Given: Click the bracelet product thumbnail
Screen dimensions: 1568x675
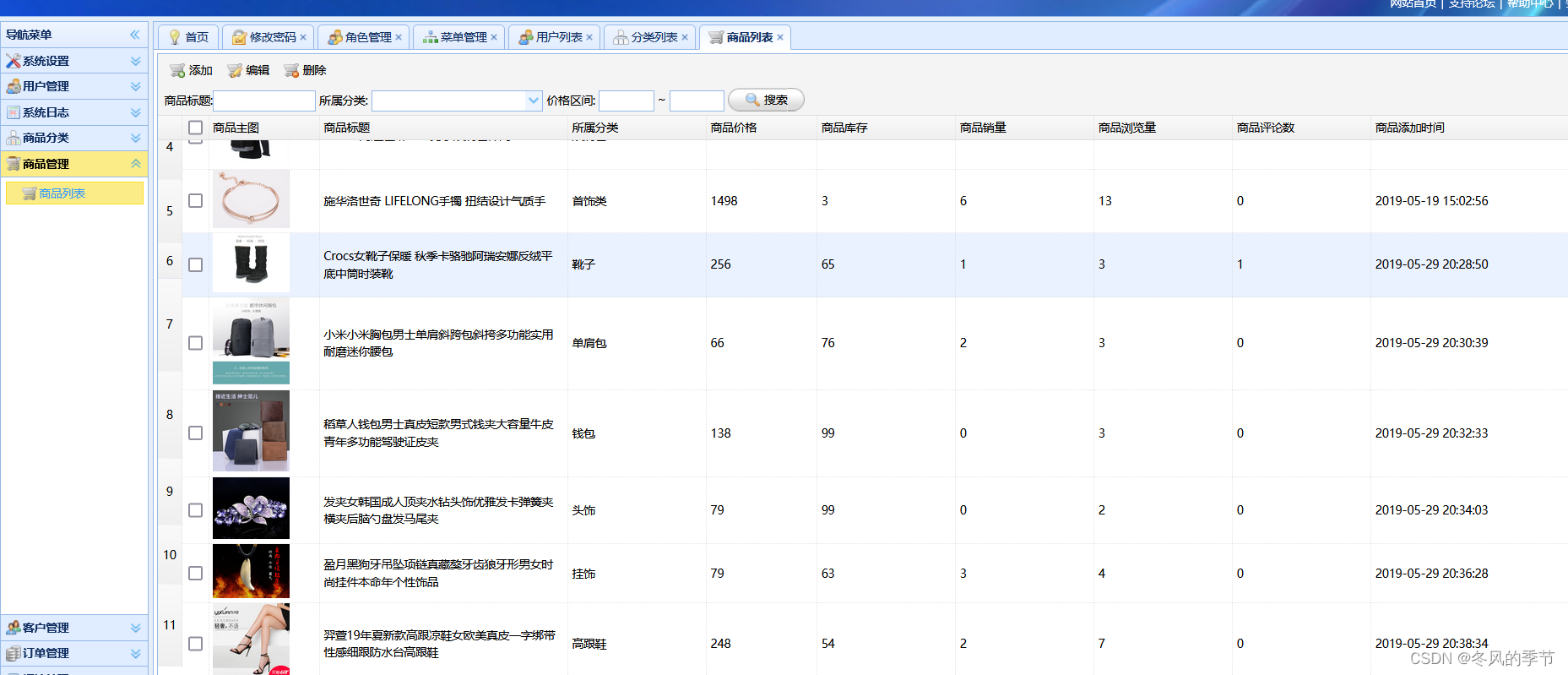Looking at the screenshot, I should point(251,199).
